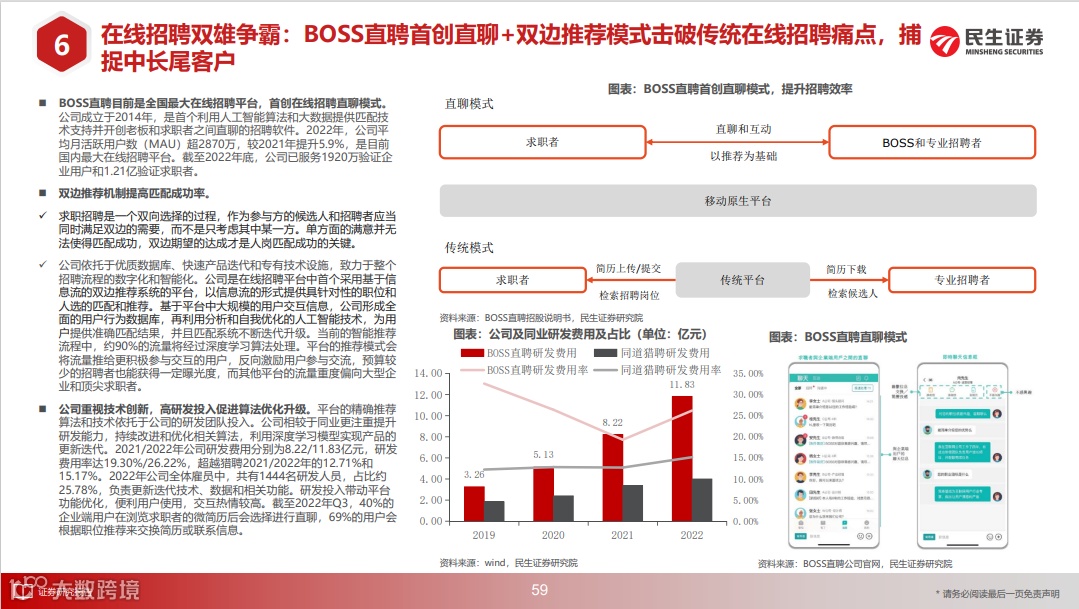Viewport: 1079px width, 609px height.
Task: Click the text 简历下载
Action: 846,269
